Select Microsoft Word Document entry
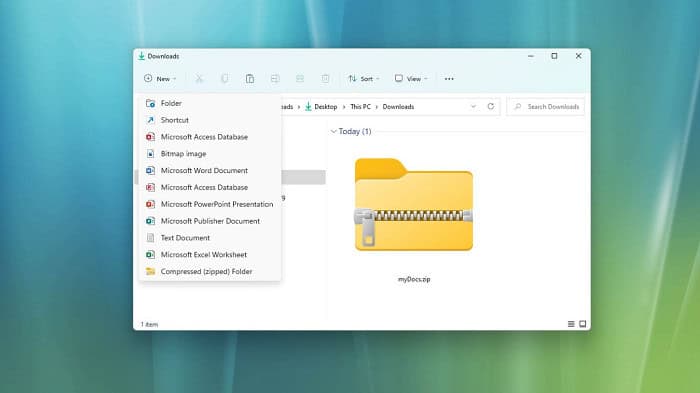The image size is (700, 393). [x=210, y=171]
